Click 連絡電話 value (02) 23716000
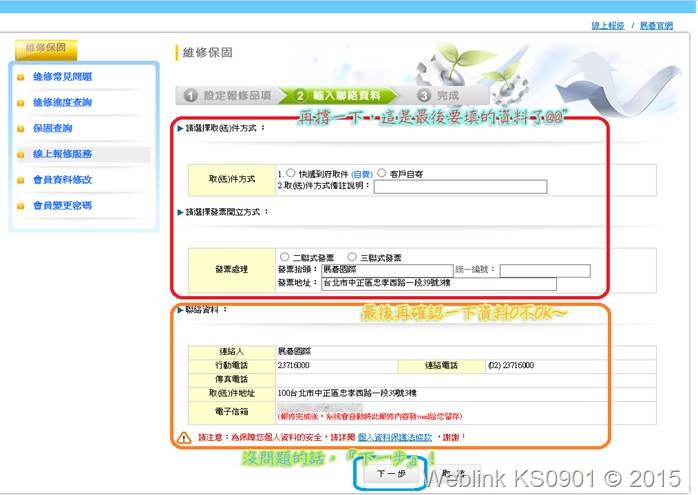The width and height of the screenshot is (698, 495). click(511, 365)
